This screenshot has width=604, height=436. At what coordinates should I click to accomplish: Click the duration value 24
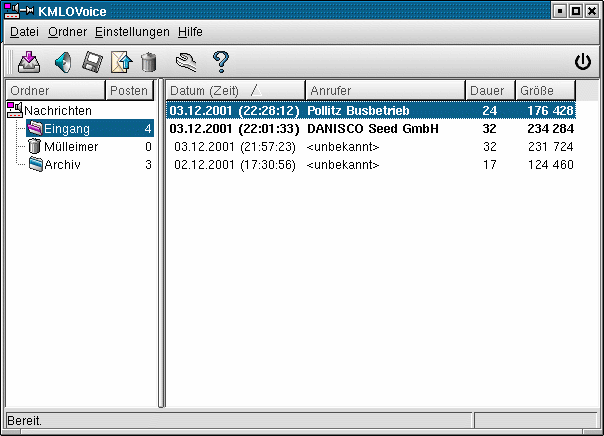pyautogui.click(x=490, y=111)
